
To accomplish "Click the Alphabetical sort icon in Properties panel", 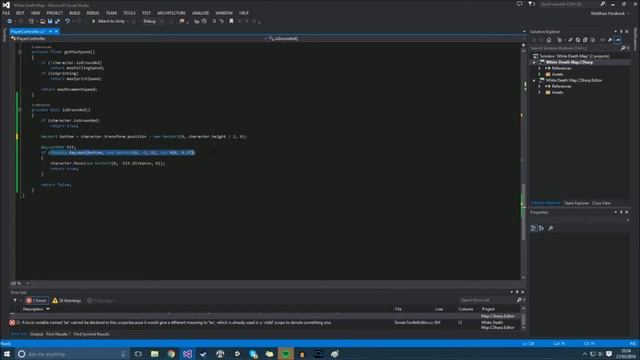I will [541, 228].
